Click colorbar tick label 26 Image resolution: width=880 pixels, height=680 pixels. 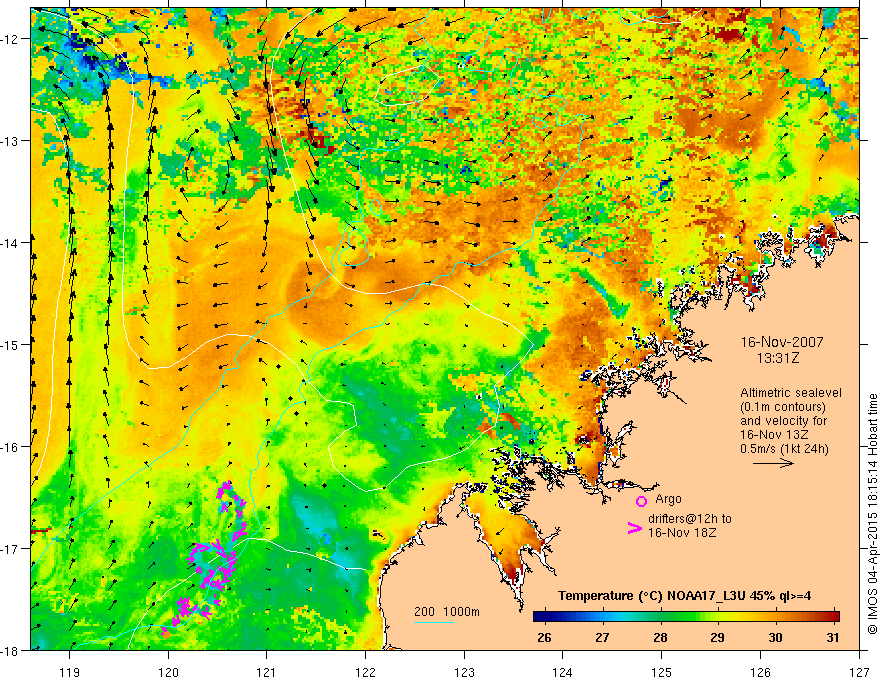[544, 637]
